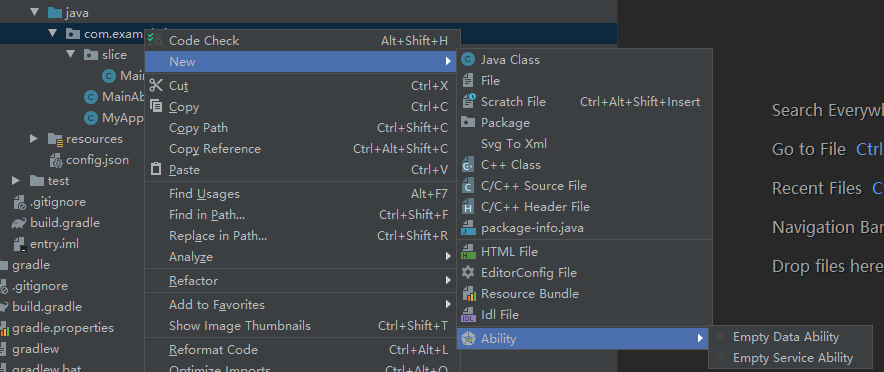This screenshot has height=372, width=884.
Task: Click the Resource Bundle icon
Action: pyautogui.click(x=468, y=294)
